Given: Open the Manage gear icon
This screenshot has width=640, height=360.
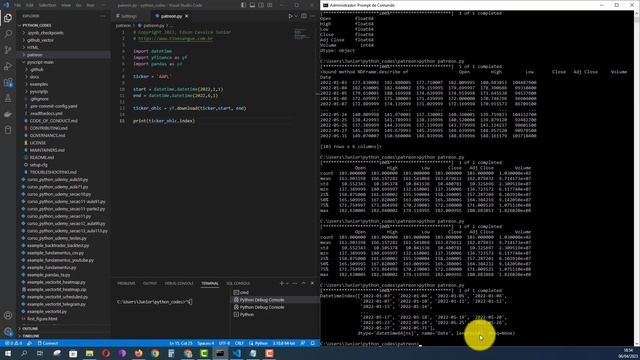Looking at the screenshot, I should [8, 331].
